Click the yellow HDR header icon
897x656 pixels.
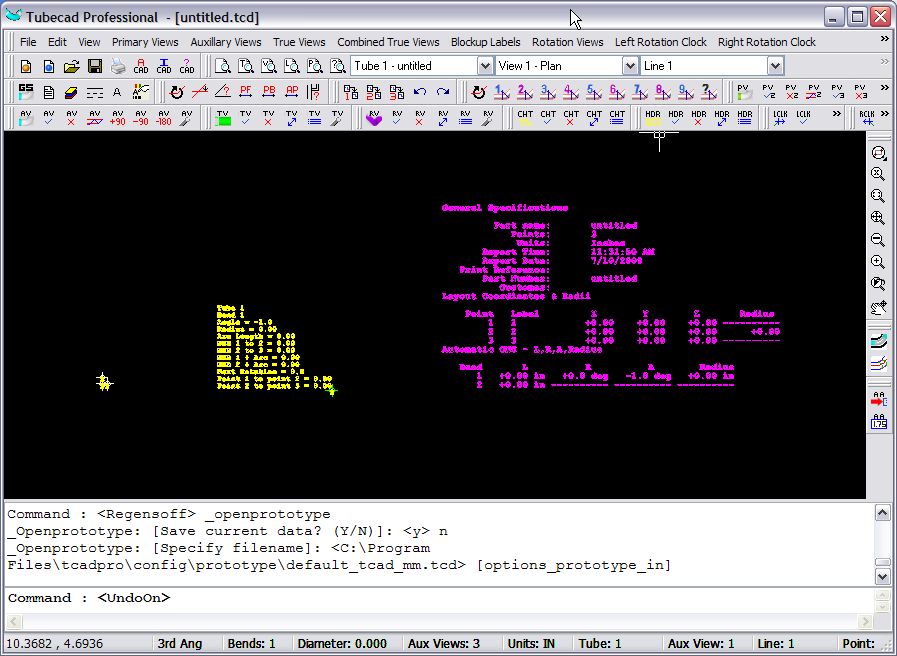pos(653,117)
